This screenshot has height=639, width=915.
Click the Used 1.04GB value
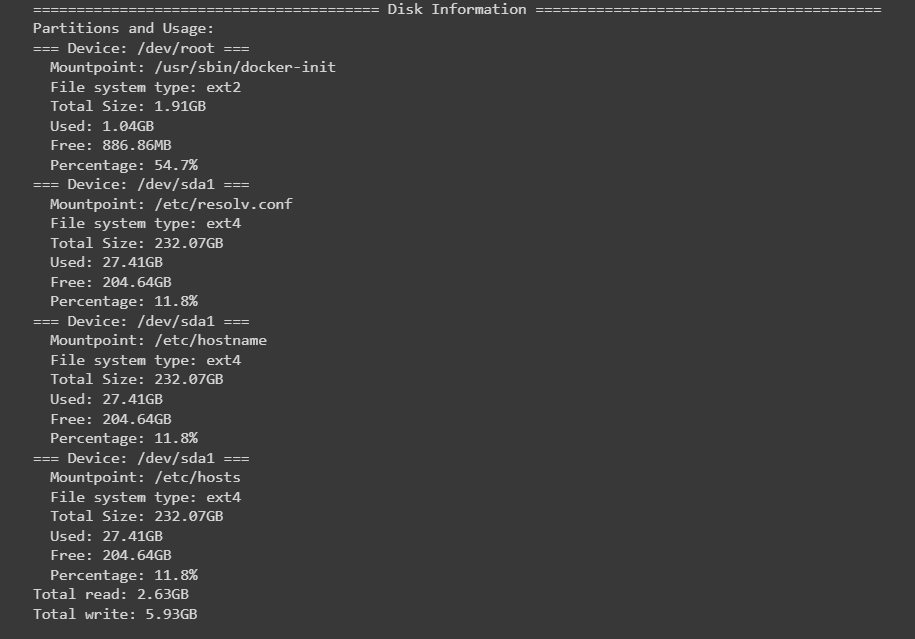128,127
